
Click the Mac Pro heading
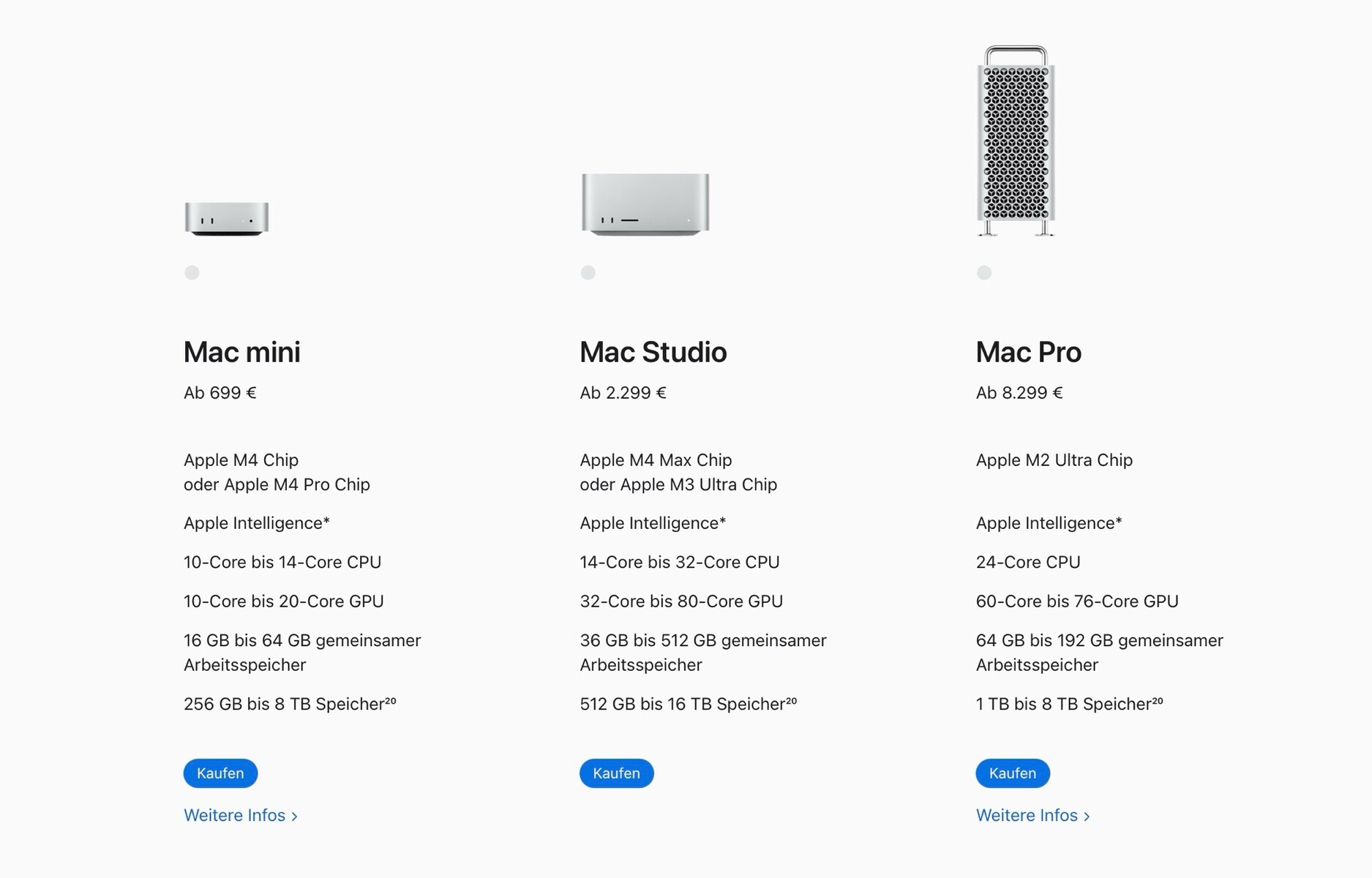pos(1028,352)
